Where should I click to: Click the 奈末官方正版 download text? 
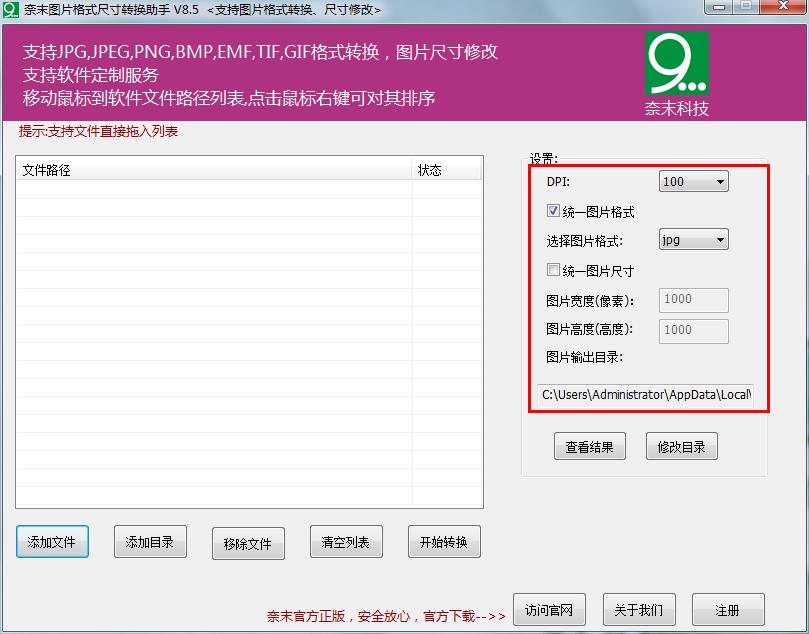tap(386, 616)
